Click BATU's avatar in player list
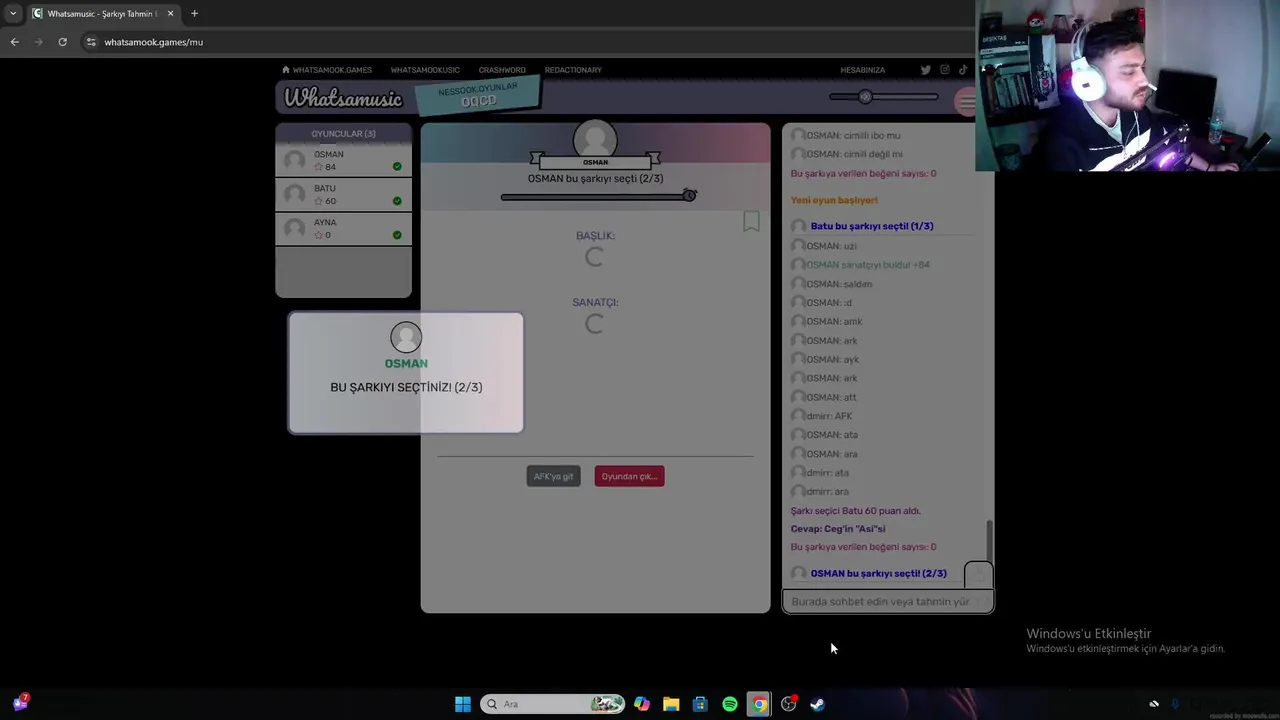This screenshot has height=720, width=1280. click(x=295, y=194)
